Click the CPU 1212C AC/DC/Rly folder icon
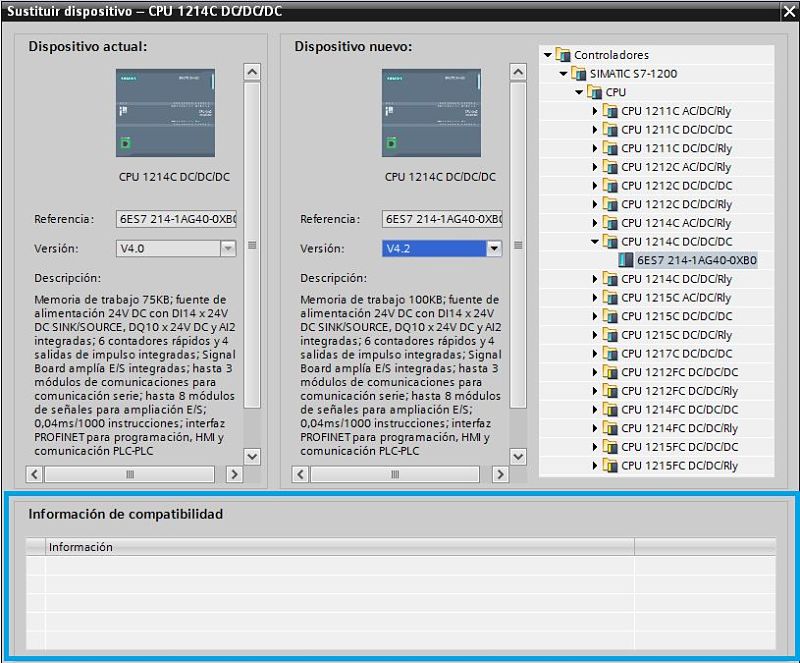This screenshot has height=663, width=800. (x=610, y=167)
